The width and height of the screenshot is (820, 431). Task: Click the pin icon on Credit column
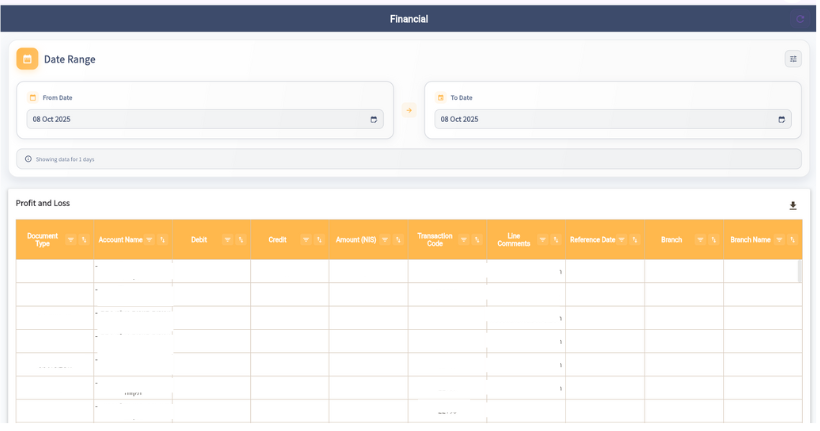click(320, 240)
